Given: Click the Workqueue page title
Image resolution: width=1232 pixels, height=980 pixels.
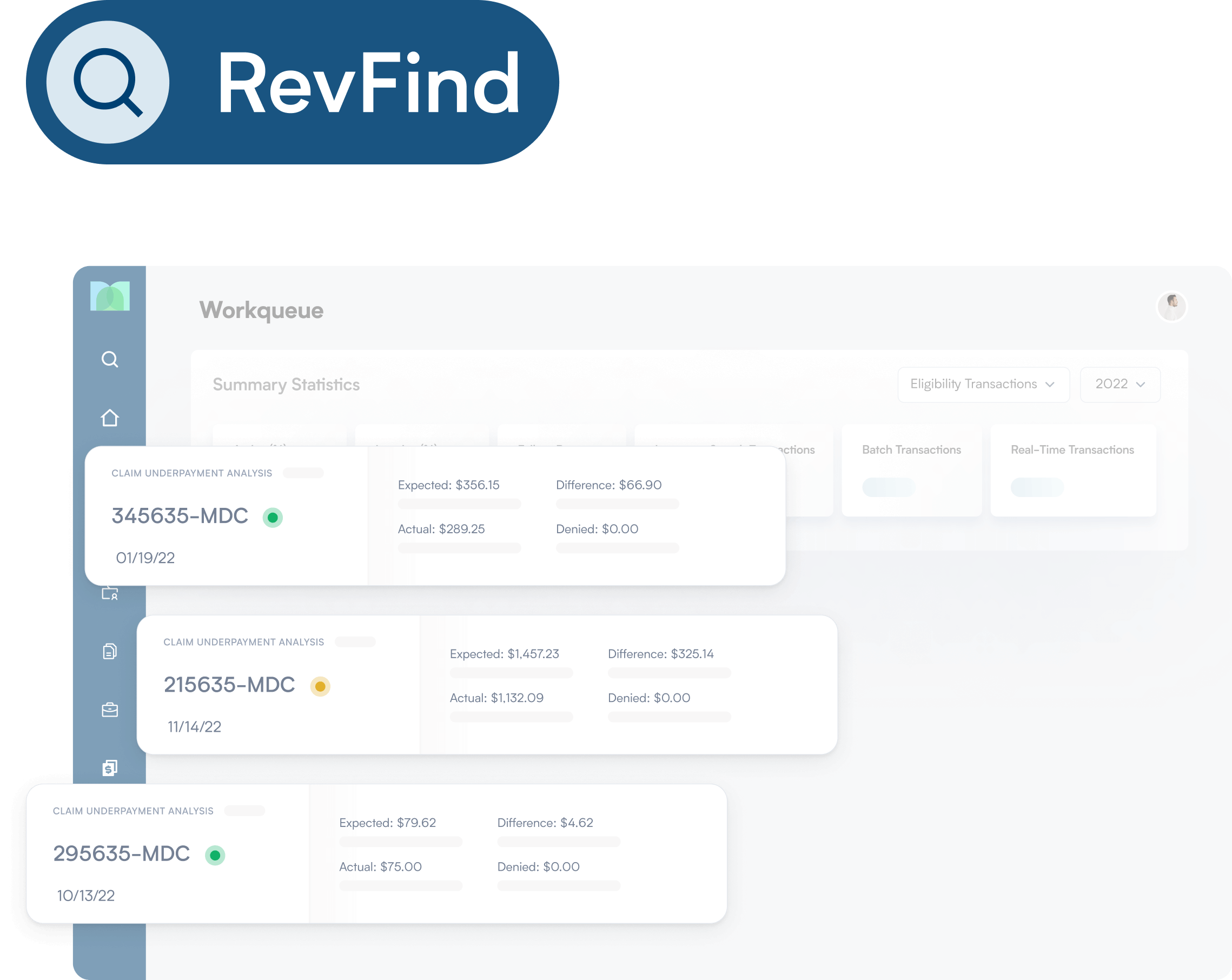Looking at the screenshot, I should pyautogui.click(x=261, y=310).
